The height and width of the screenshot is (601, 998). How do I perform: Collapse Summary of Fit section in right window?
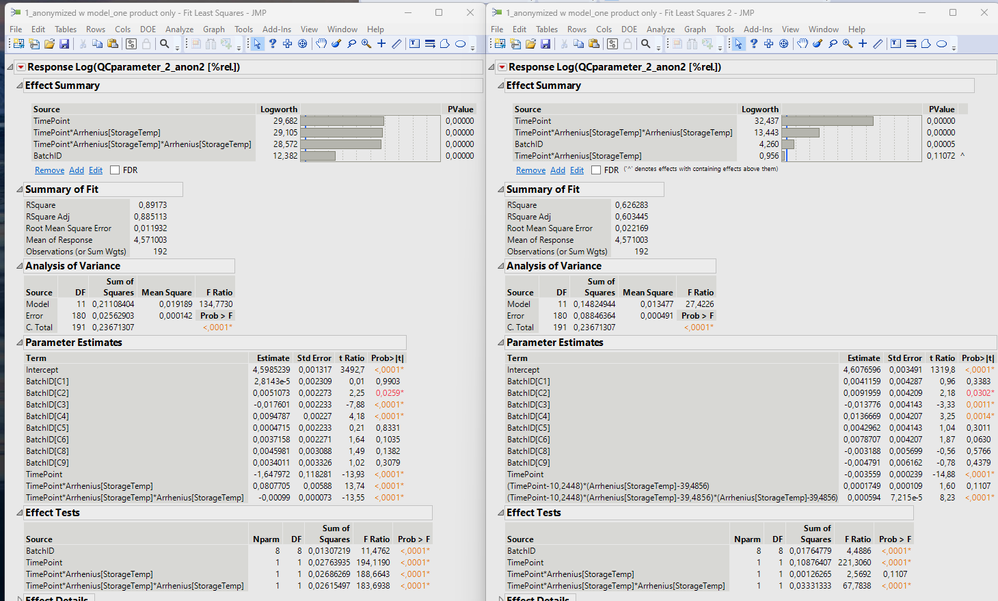(x=499, y=190)
